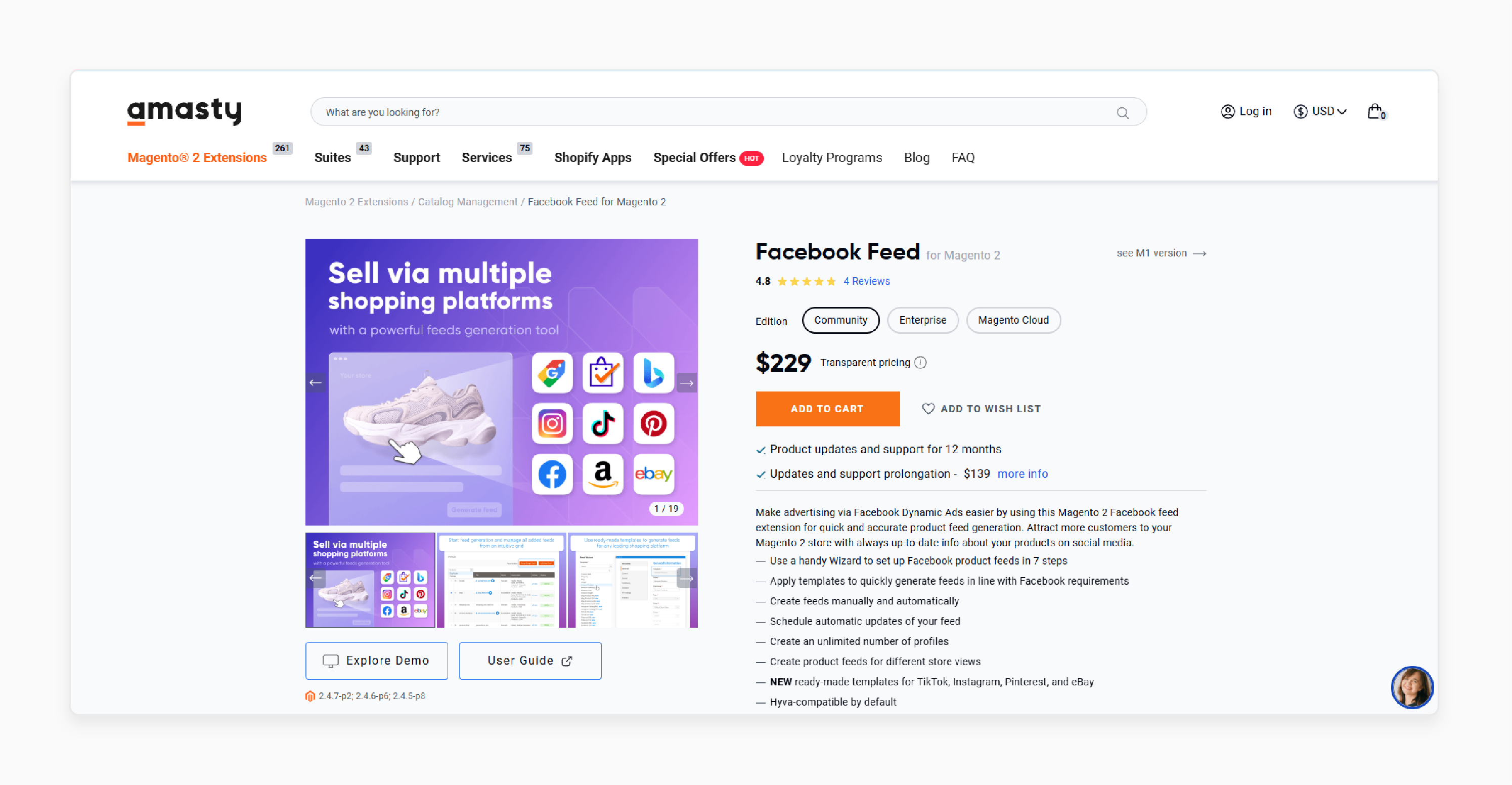Select the Enterprise edition option
1512x785 pixels.
[x=921, y=320]
